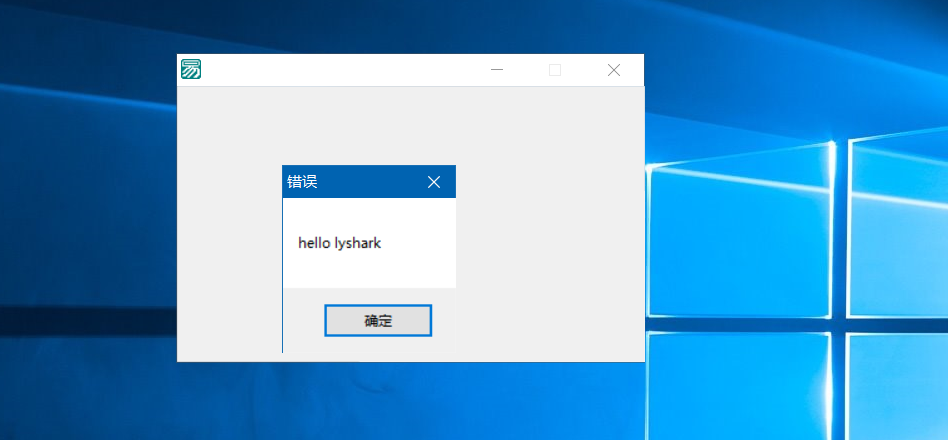Click the 确定 button in the error dialog
Image resolution: width=948 pixels, height=440 pixels.
[x=378, y=321]
